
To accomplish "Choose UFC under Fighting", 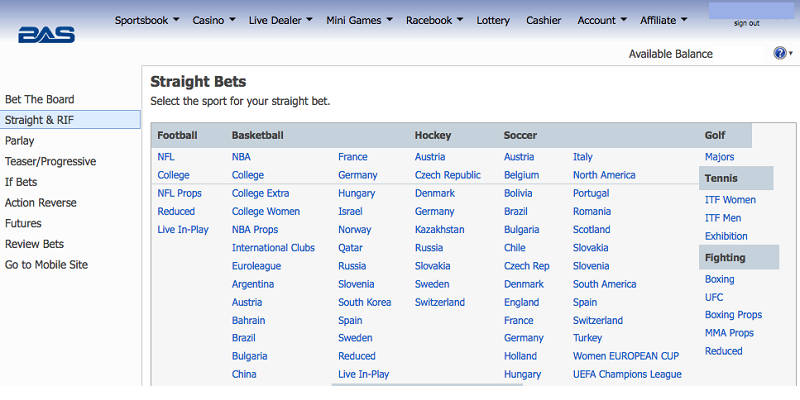I will pyautogui.click(x=714, y=297).
